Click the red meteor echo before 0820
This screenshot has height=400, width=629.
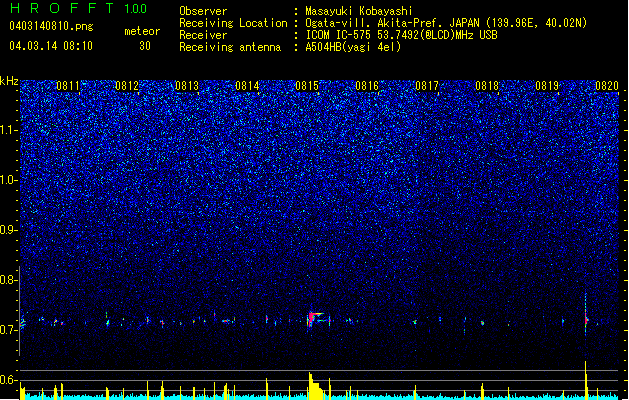586,320
